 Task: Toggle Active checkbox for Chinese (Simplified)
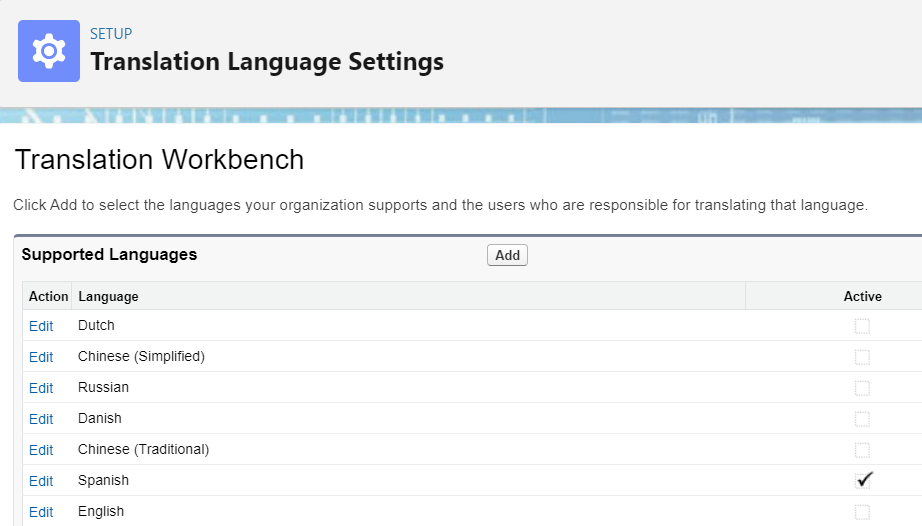pyautogui.click(x=862, y=357)
